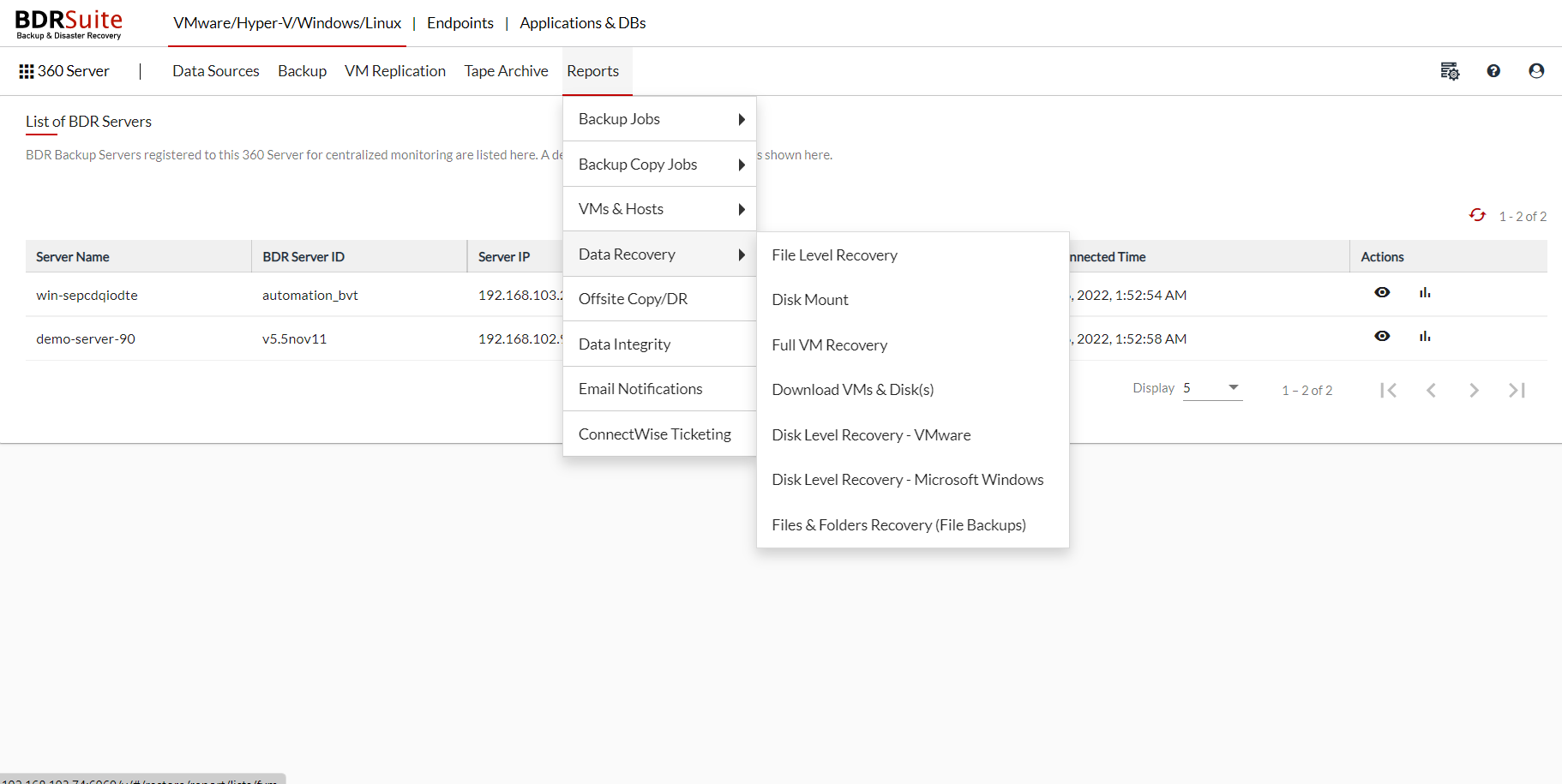Choose Download VMs & Disk(s) report

(x=913, y=390)
